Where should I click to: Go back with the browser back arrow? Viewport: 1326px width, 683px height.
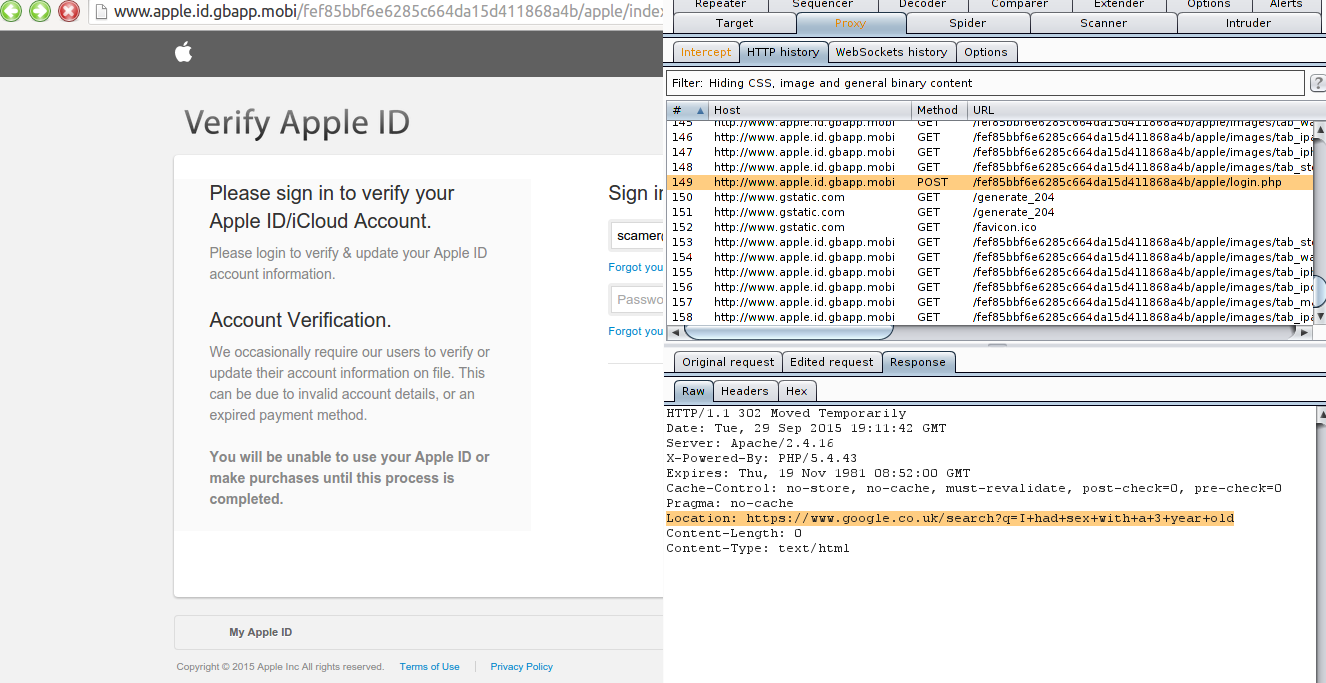click(13, 12)
